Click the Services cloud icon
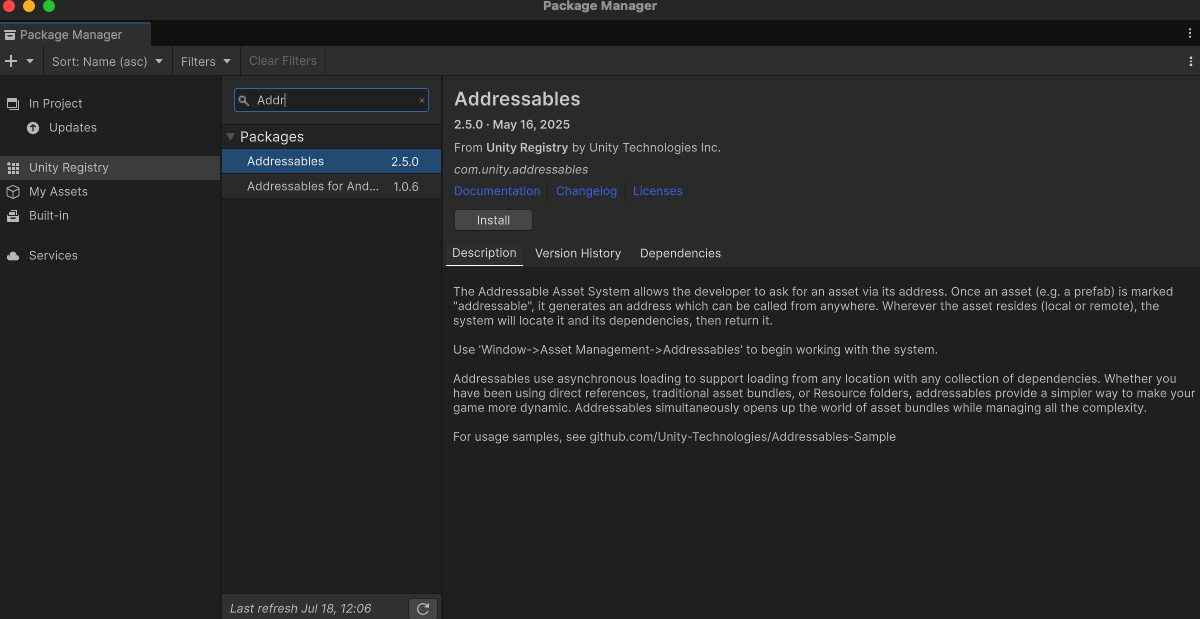Image resolution: width=1200 pixels, height=619 pixels. coord(13,256)
